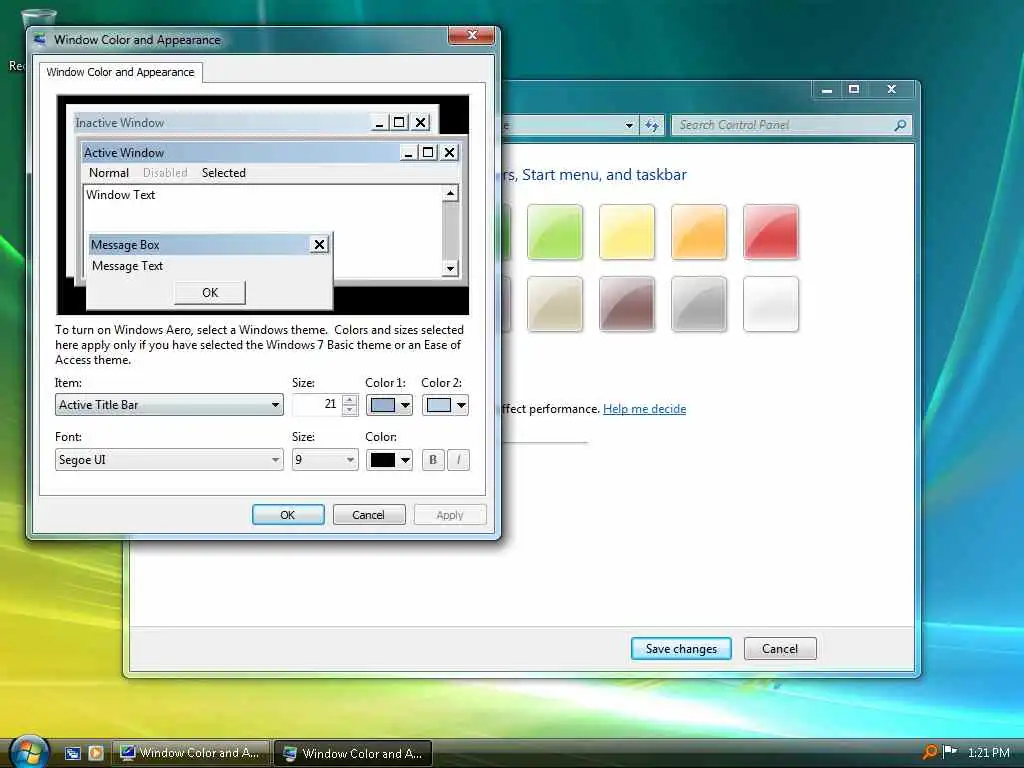The height and width of the screenshot is (768, 1024).
Task: Click the Disabled menu item in preview
Action: coord(165,172)
